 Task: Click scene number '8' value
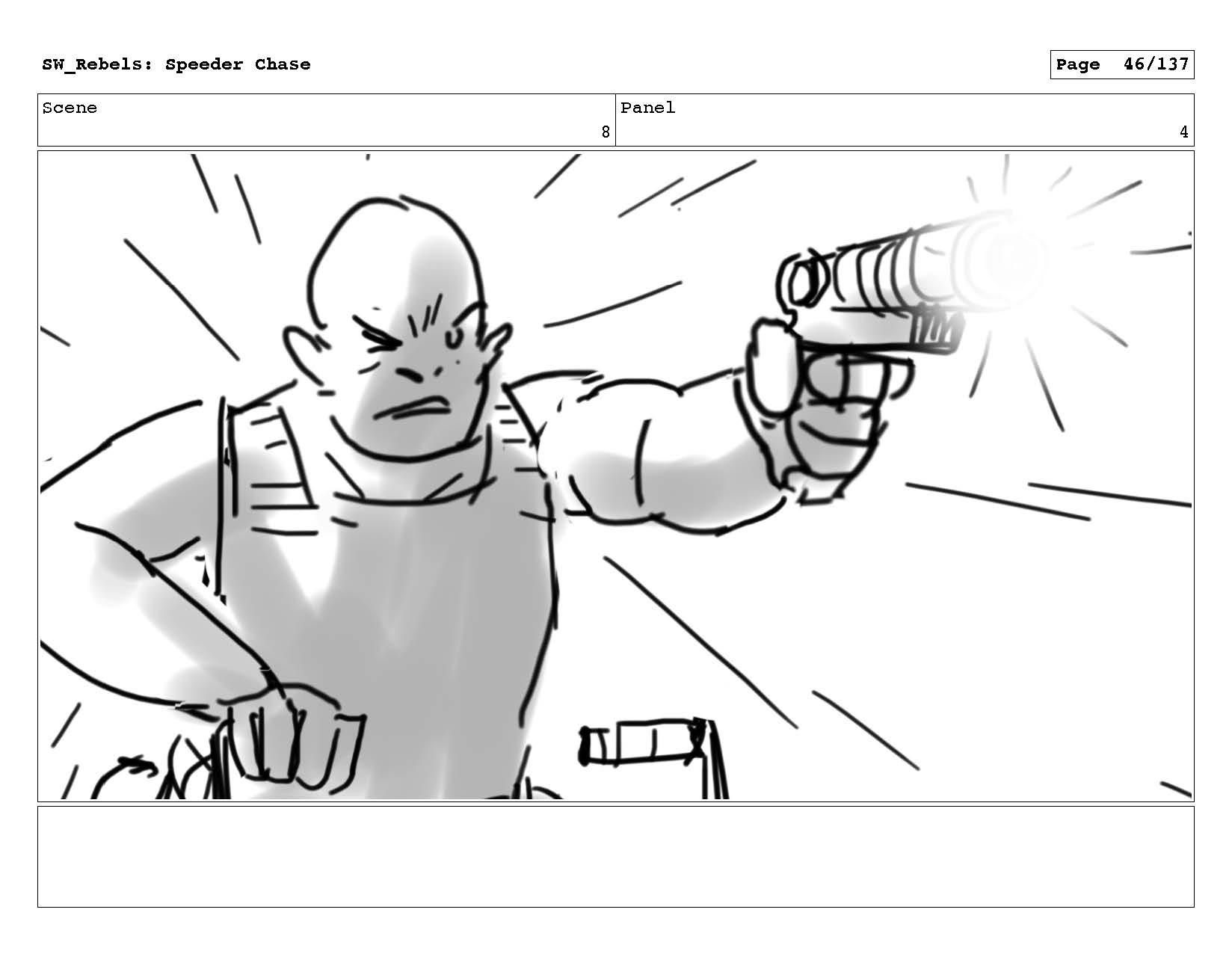click(x=606, y=132)
